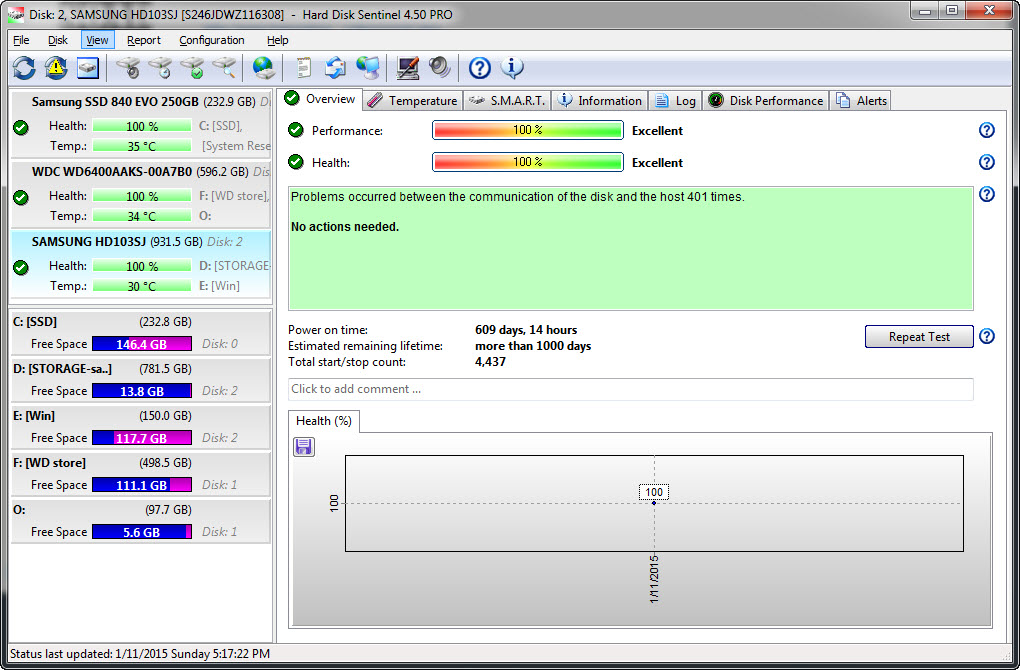Switch to the Log tab
The image size is (1020, 670).
click(675, 101)
